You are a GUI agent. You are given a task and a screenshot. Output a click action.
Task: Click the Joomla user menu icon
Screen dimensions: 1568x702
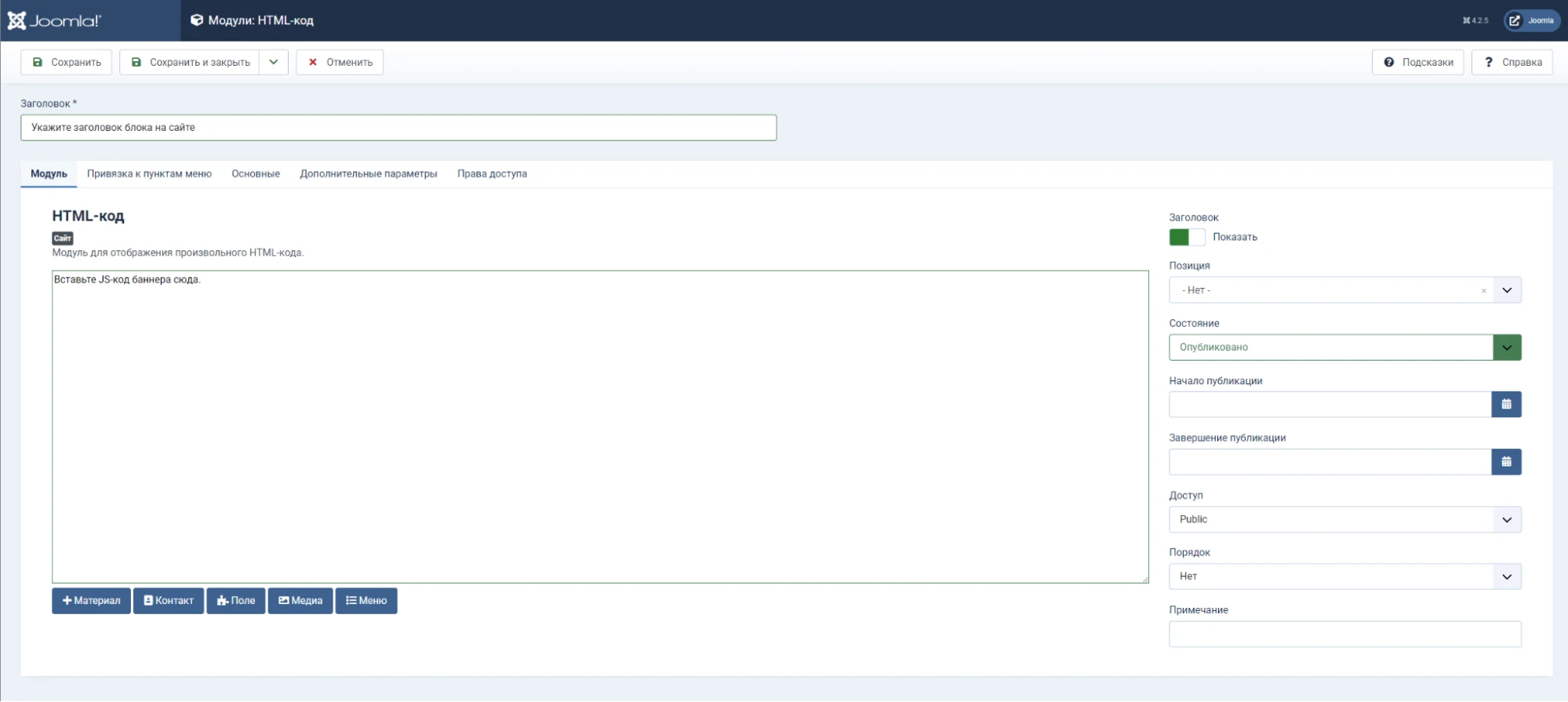coord(1530,20)
